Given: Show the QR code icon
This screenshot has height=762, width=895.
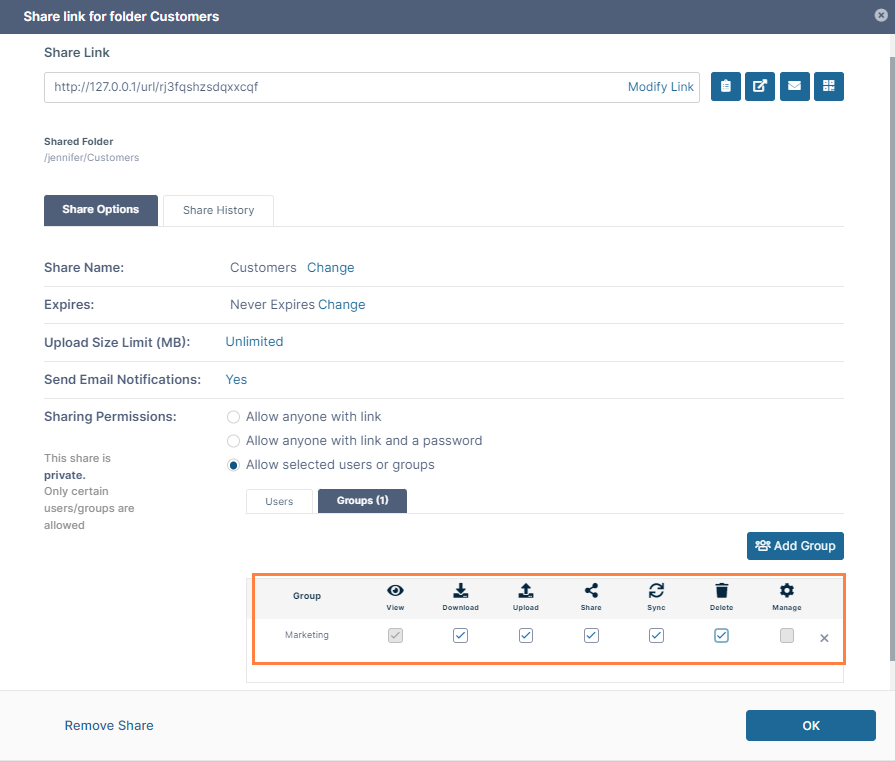Looking at the screenshot, I should point(828,87).
